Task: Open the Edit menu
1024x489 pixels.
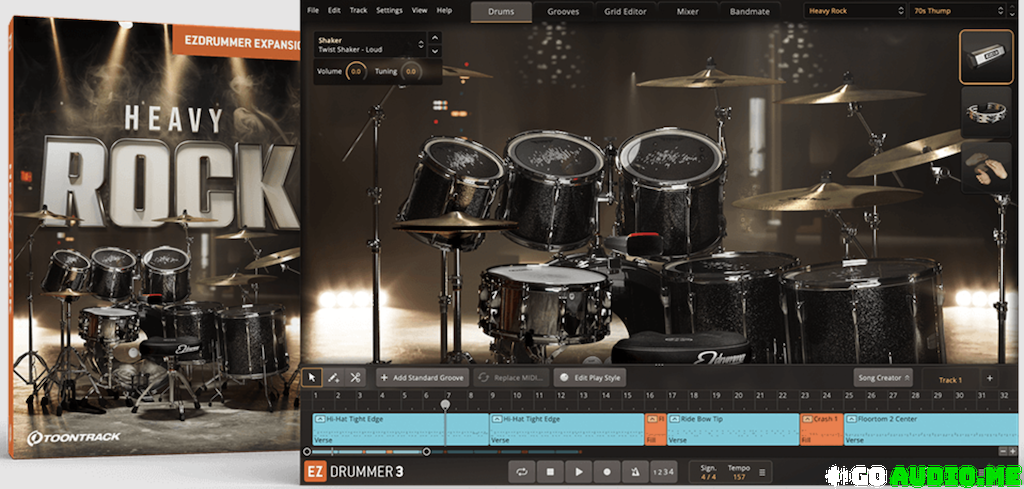Action: (334, 10)
